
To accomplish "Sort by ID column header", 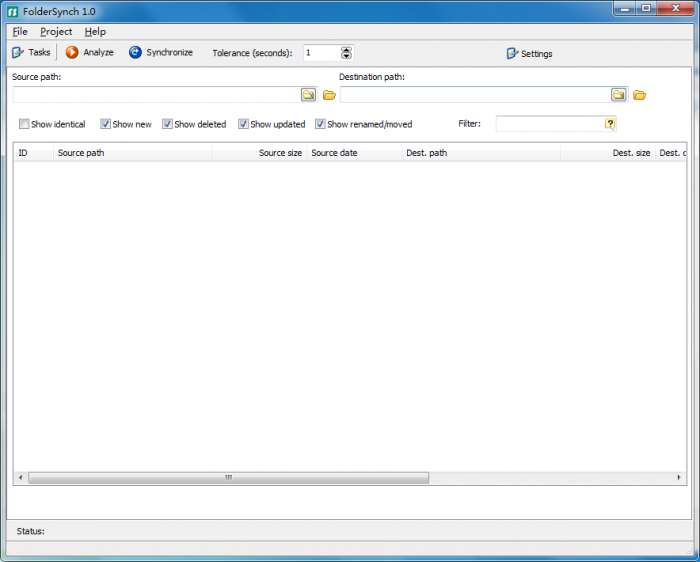I will point(33,153).
